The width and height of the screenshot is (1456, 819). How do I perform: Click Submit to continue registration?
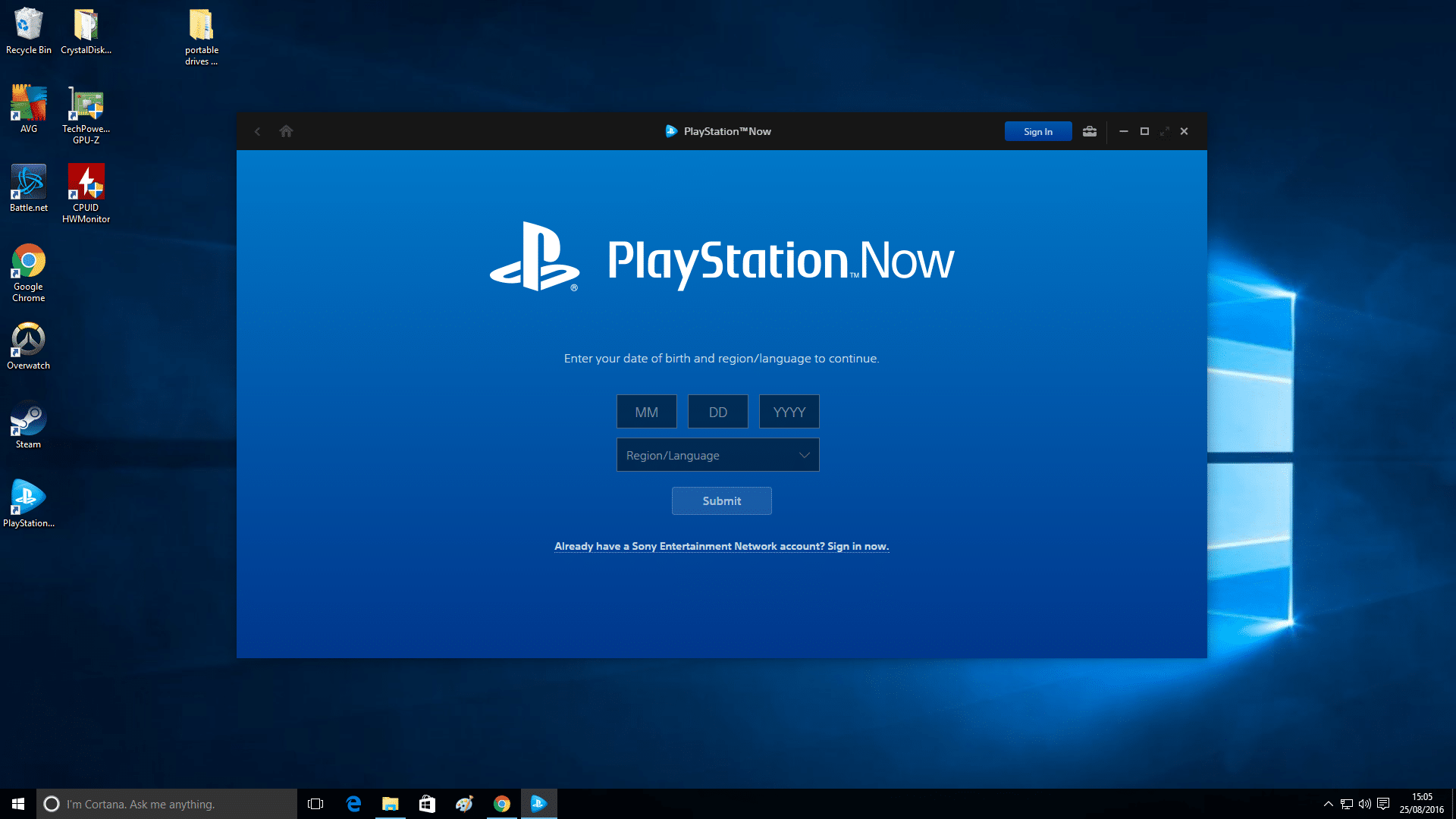[721, 500]
